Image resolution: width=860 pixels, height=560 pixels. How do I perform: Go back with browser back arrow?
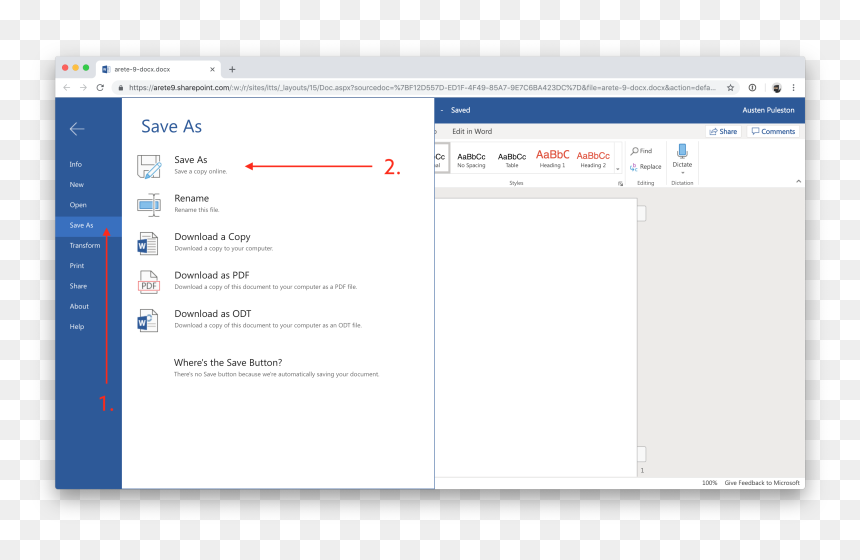click(x=66, y=88)
